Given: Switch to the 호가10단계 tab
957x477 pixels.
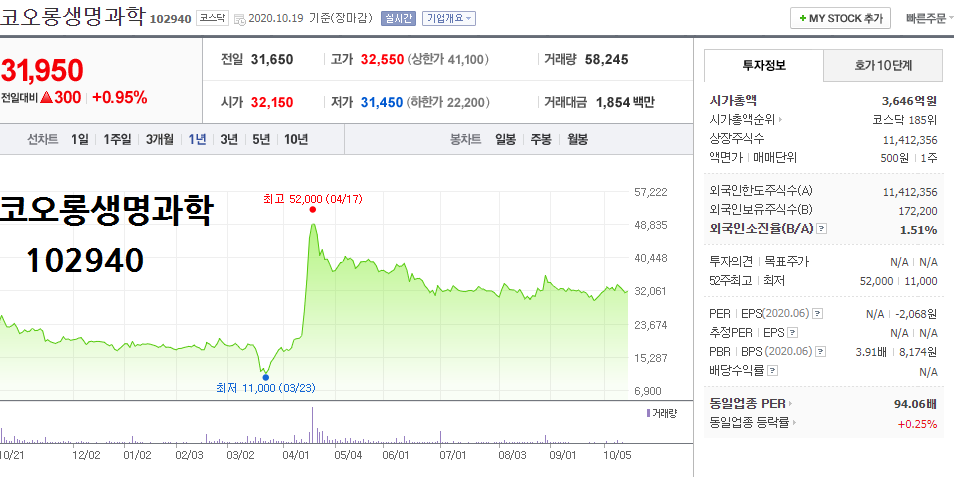Looking at the screenshot, I should (883, 66).
